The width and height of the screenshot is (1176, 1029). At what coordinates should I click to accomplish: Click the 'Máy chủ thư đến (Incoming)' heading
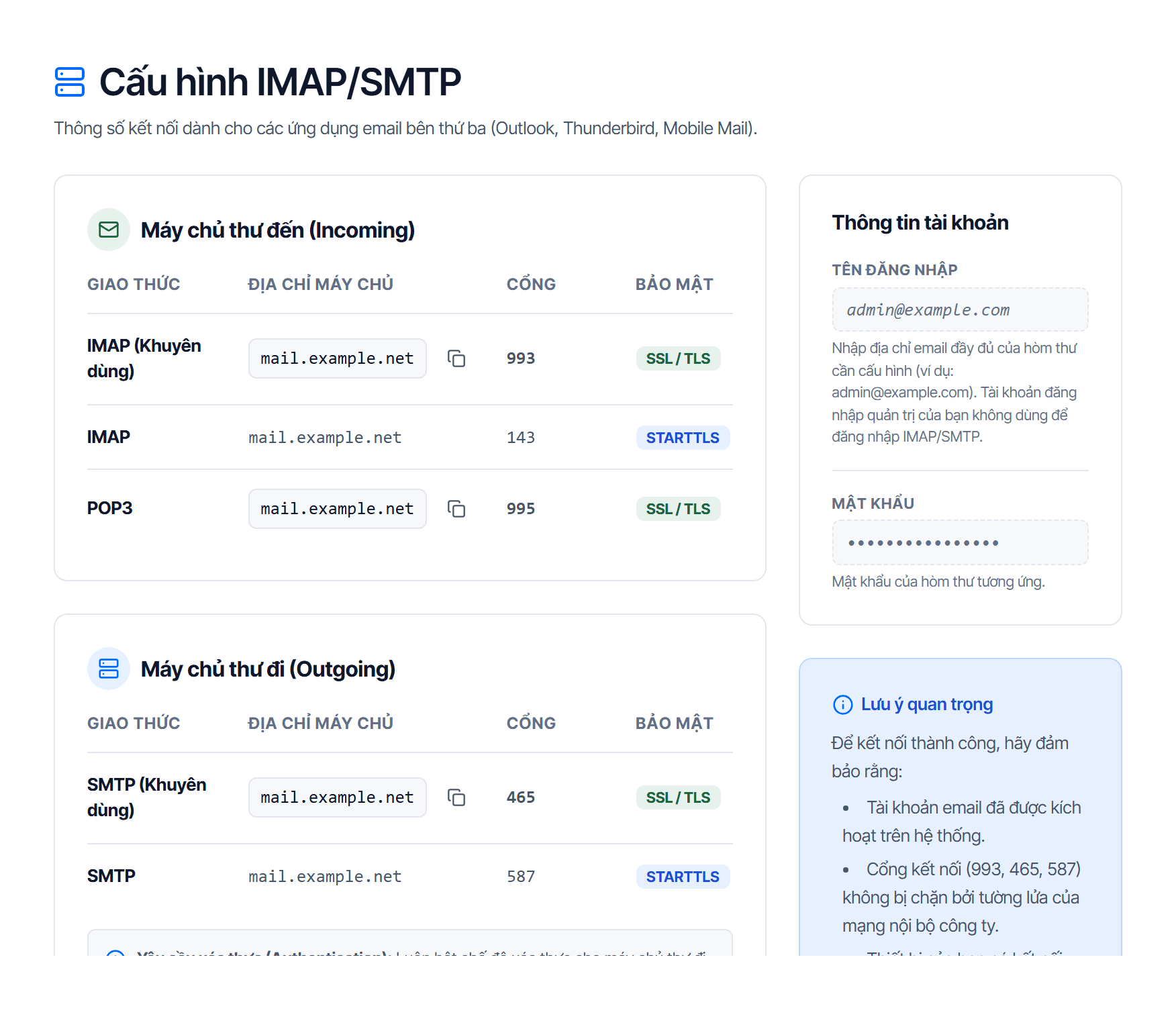click(x=278, y=230)
